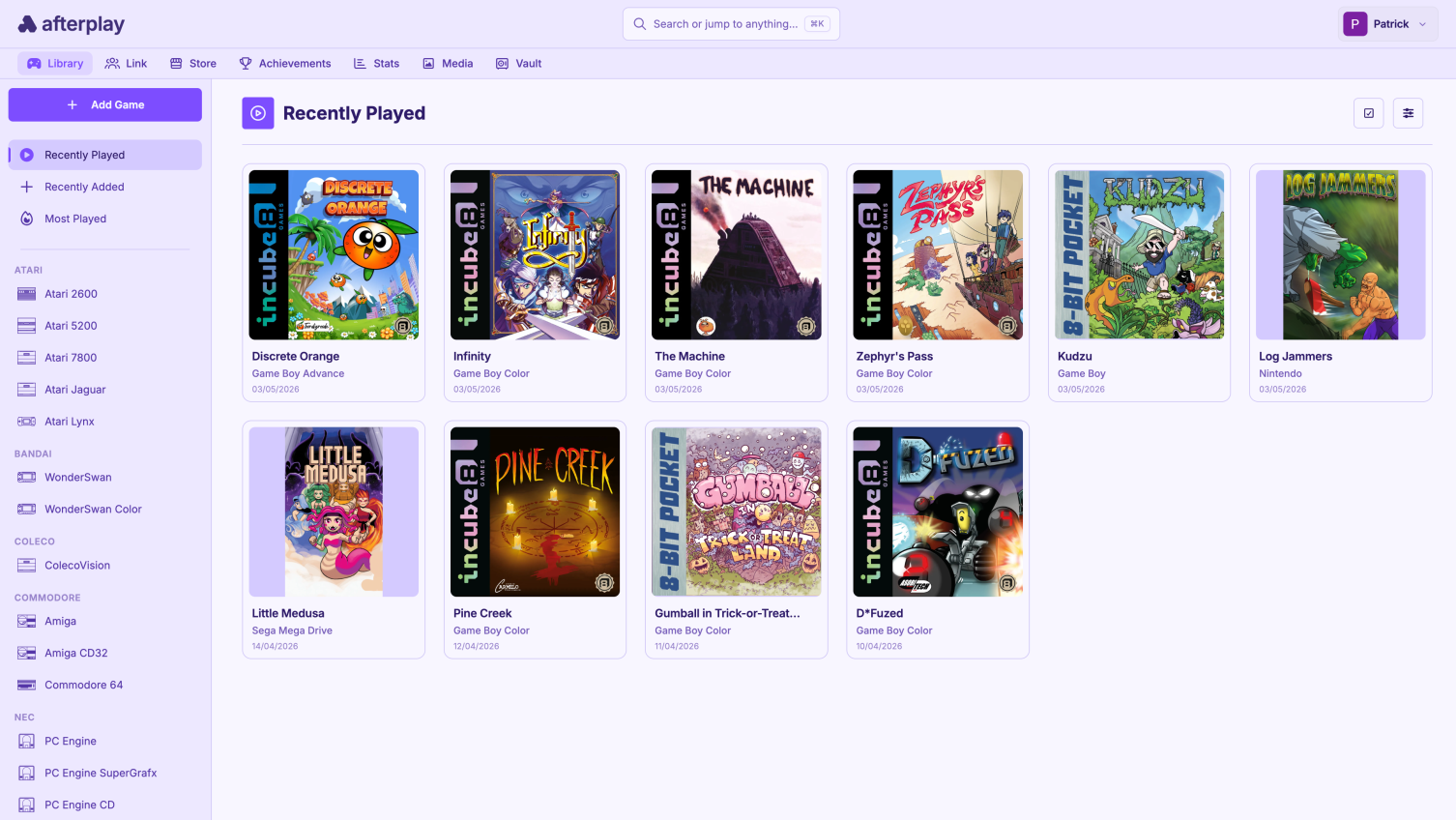Click the Atari 2600 console icon
This screenshot has height=820, width=1456.
(27, 294)
